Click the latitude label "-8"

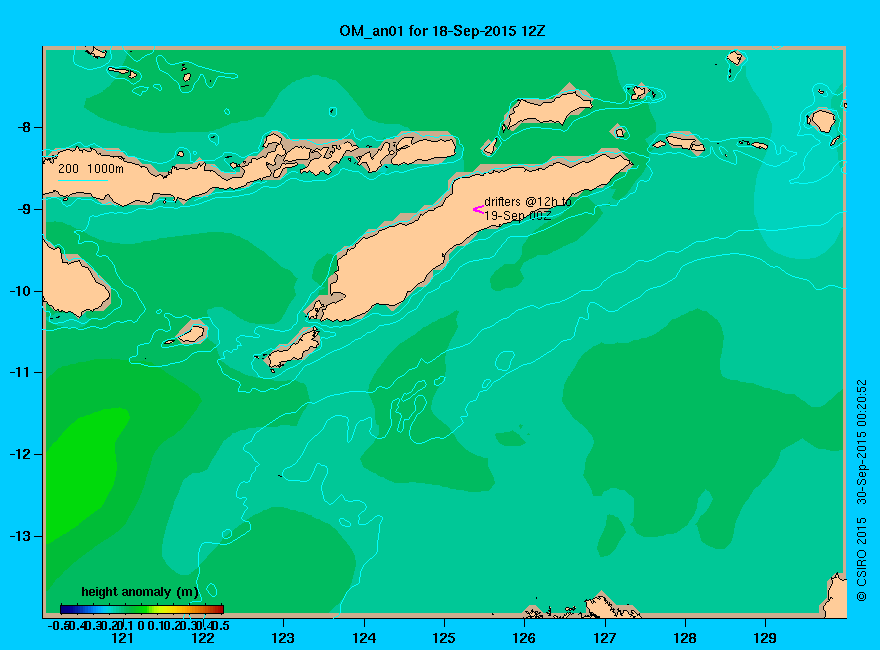[24, 127]
